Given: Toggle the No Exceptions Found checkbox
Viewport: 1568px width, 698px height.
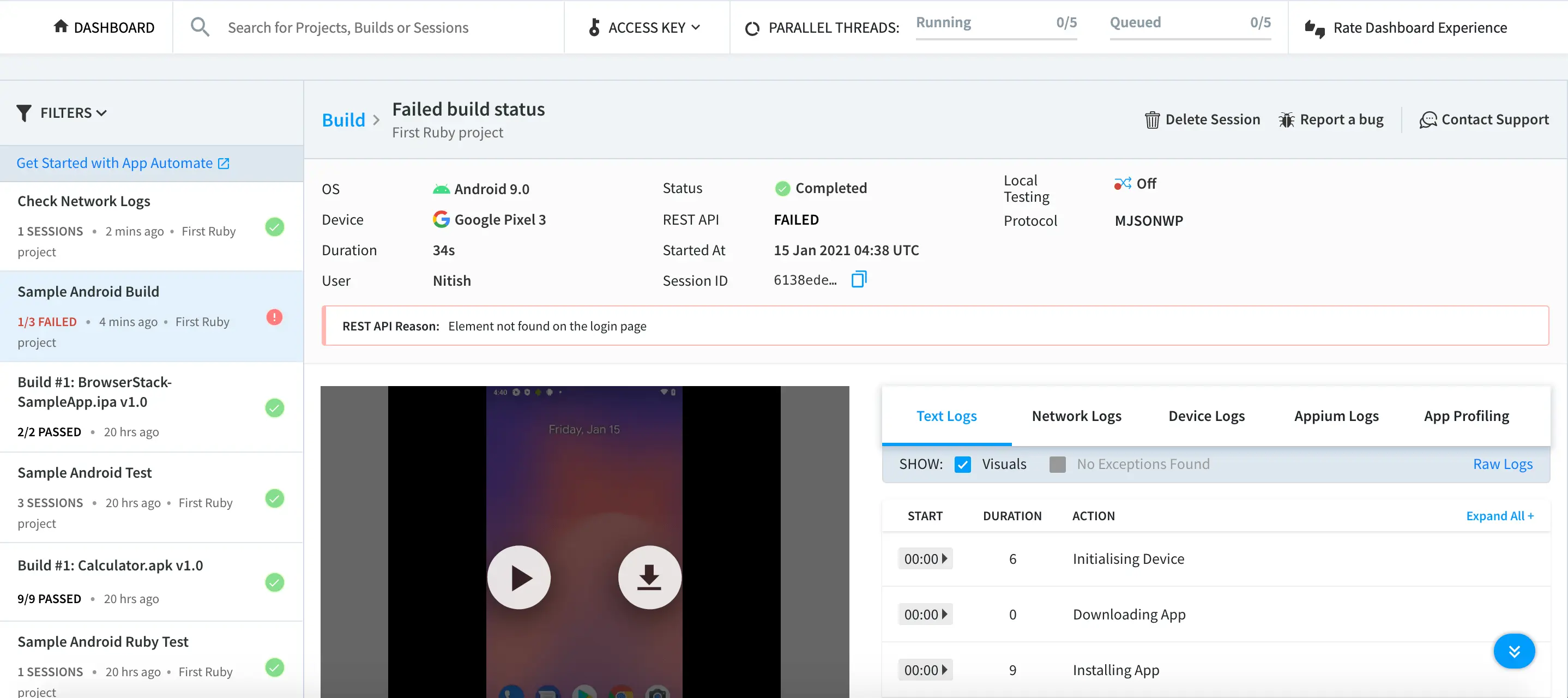Looking at the screenshot, I should point(1057,465).
